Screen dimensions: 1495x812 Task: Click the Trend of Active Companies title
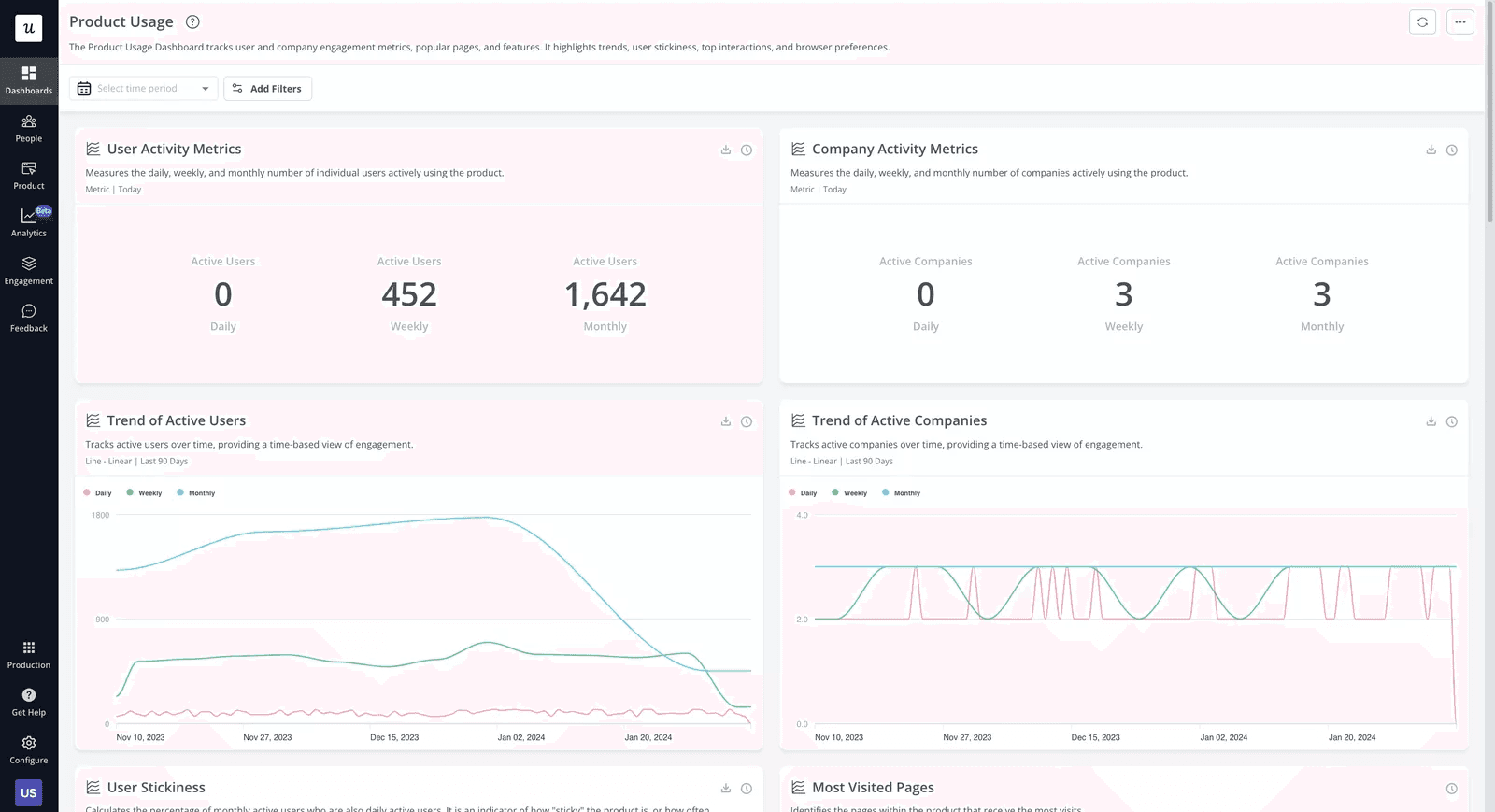click(x=900, y=420)
